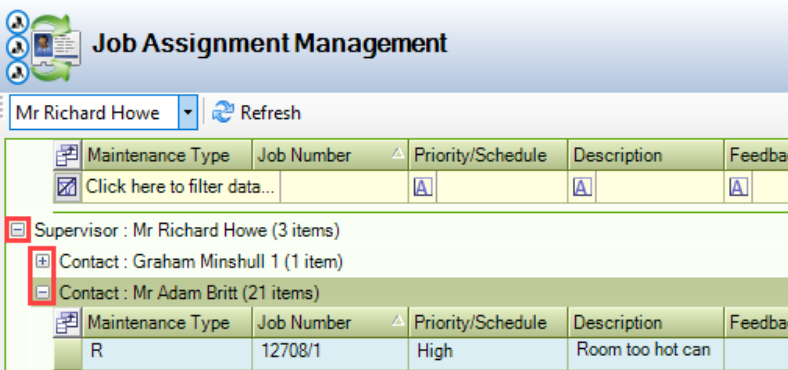Open column chooser icon in top header
The width and height of the screenshot is (788, 370).
pyautogui.click(x=67, y=155)
